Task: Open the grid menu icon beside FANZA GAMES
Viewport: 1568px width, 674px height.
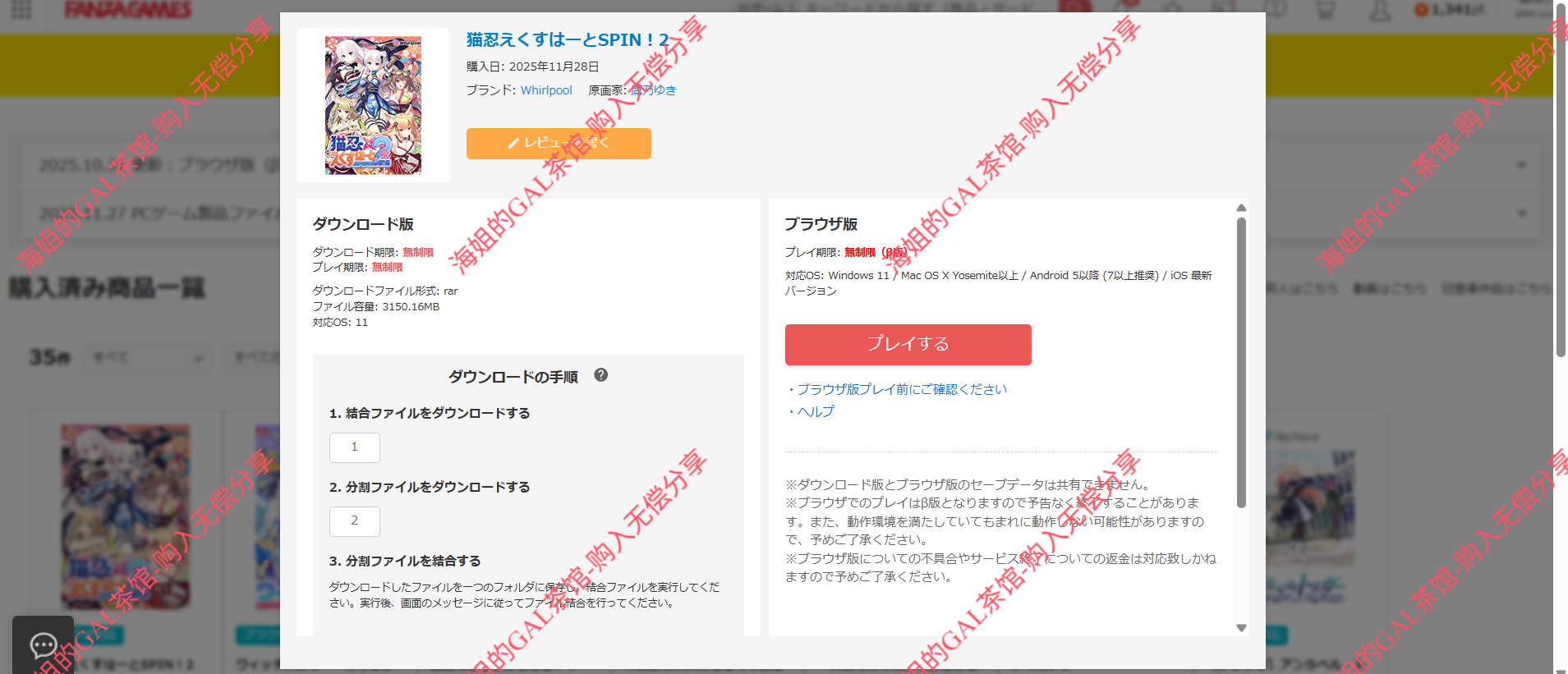Action: 21,10
